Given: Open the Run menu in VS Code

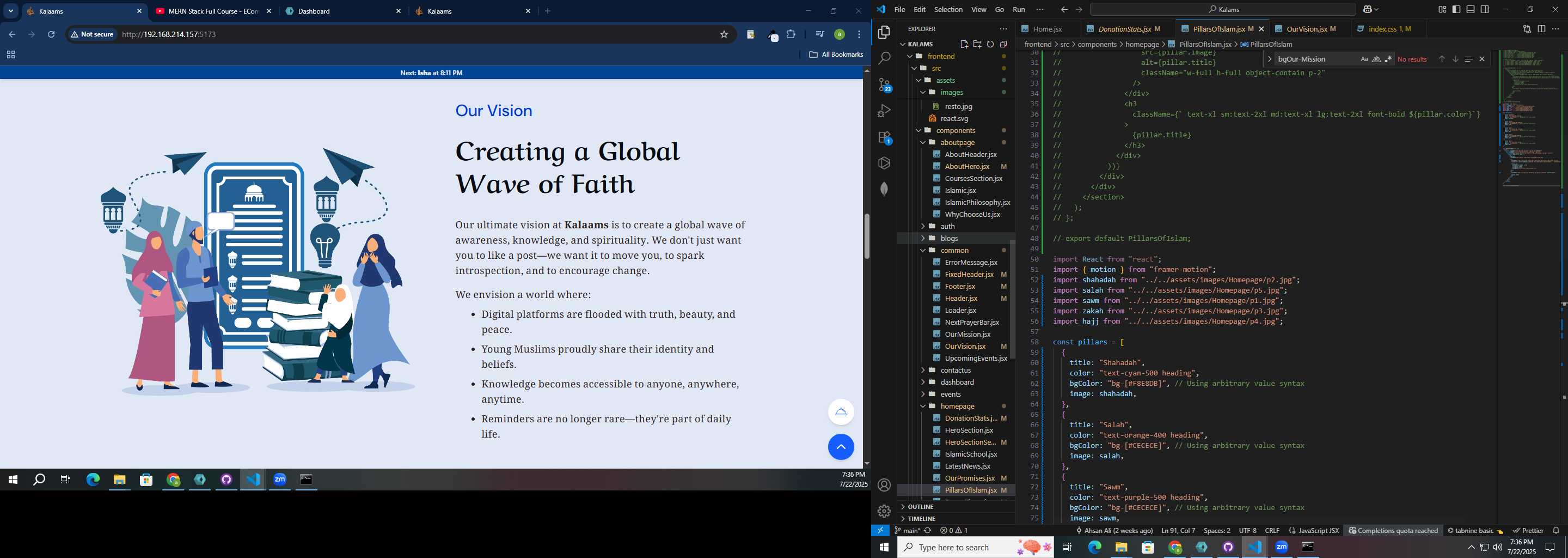Looking at the screenshot, I should coord(1019,9).
